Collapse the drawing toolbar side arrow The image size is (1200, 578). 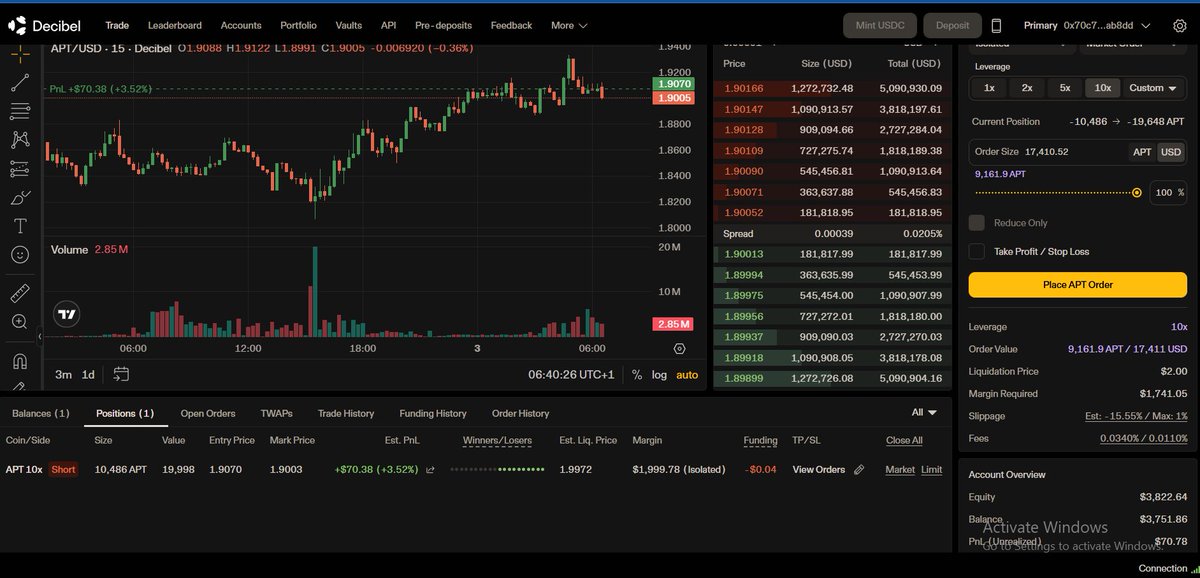(x=42, y=336)
